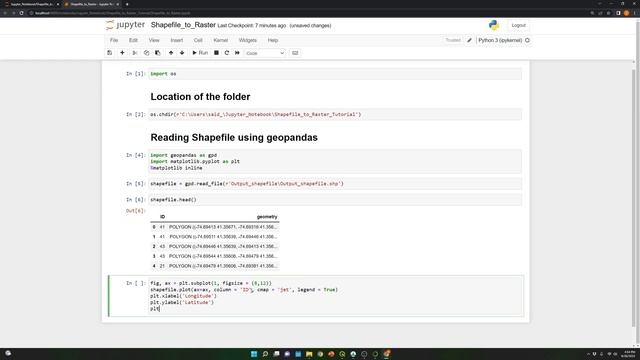Select the 'Location of the folder' heading cell

point(200,97)
